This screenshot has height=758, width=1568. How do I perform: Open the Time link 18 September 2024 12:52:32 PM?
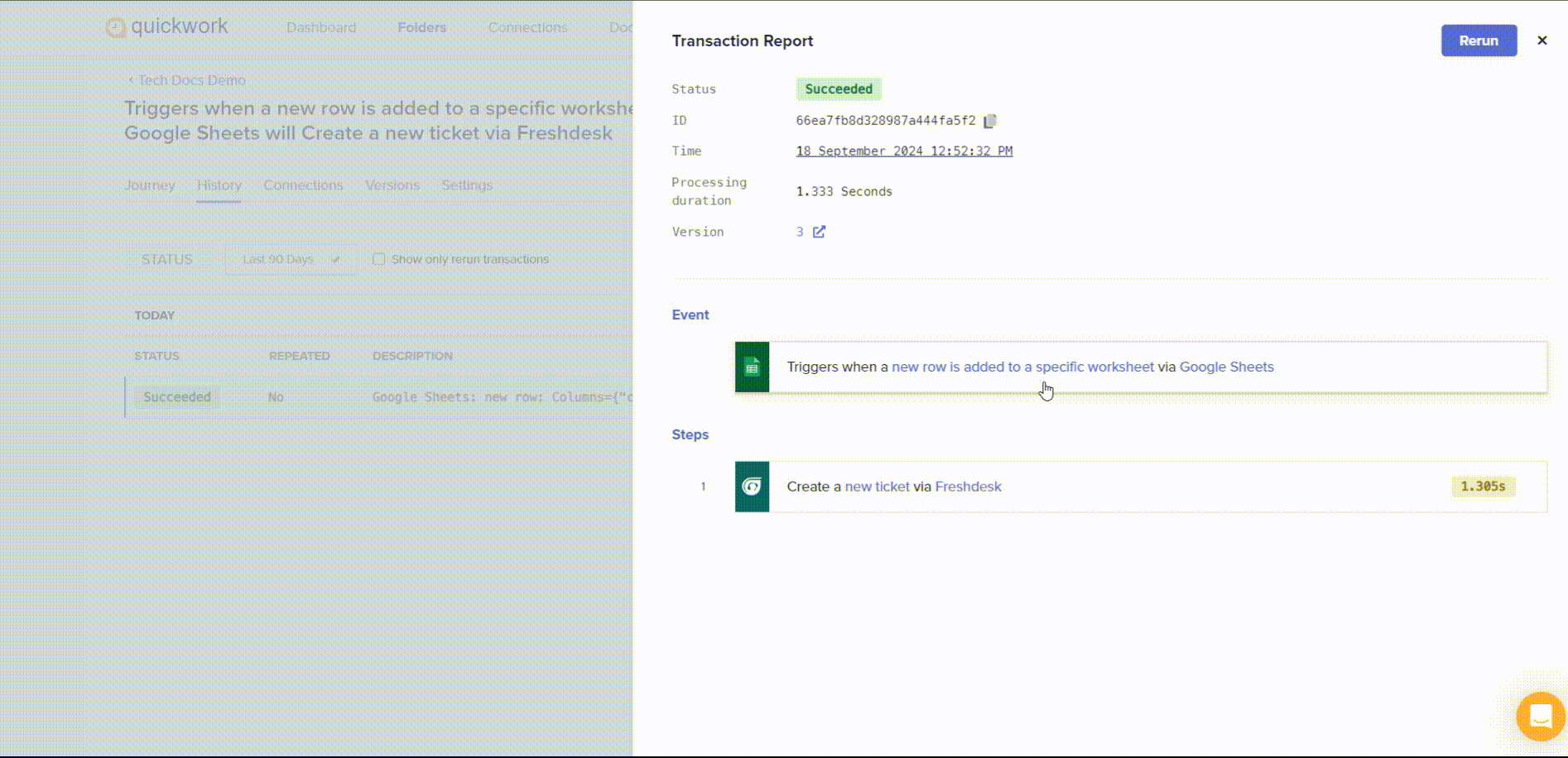point(904,151)
